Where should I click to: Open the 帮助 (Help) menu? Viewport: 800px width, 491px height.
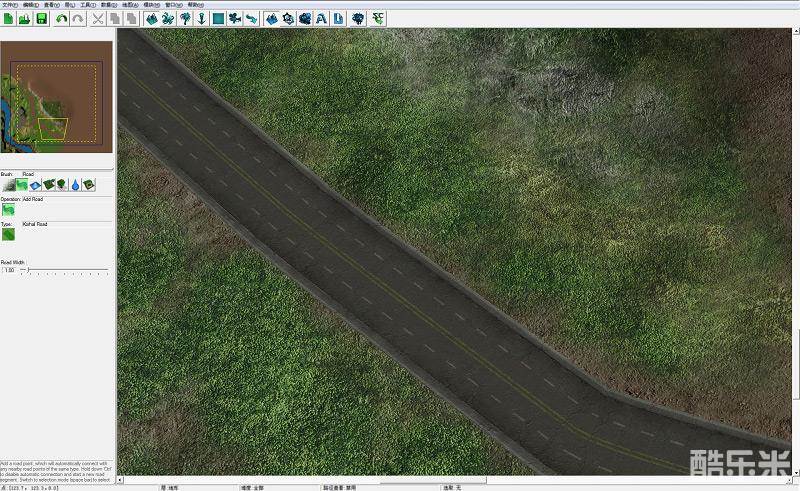(195, 4)
